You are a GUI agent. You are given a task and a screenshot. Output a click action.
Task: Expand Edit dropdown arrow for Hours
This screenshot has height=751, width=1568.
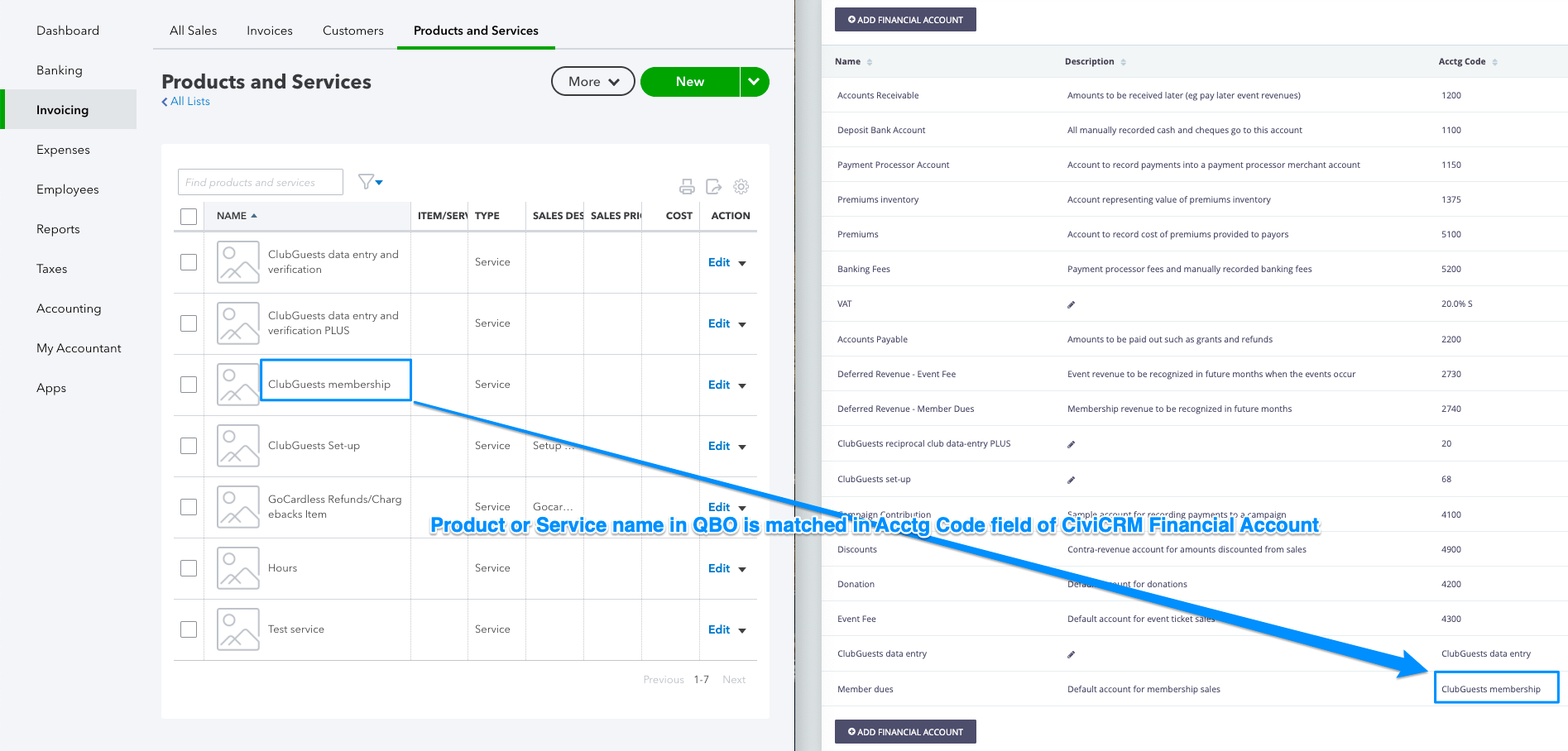point(742,570)
